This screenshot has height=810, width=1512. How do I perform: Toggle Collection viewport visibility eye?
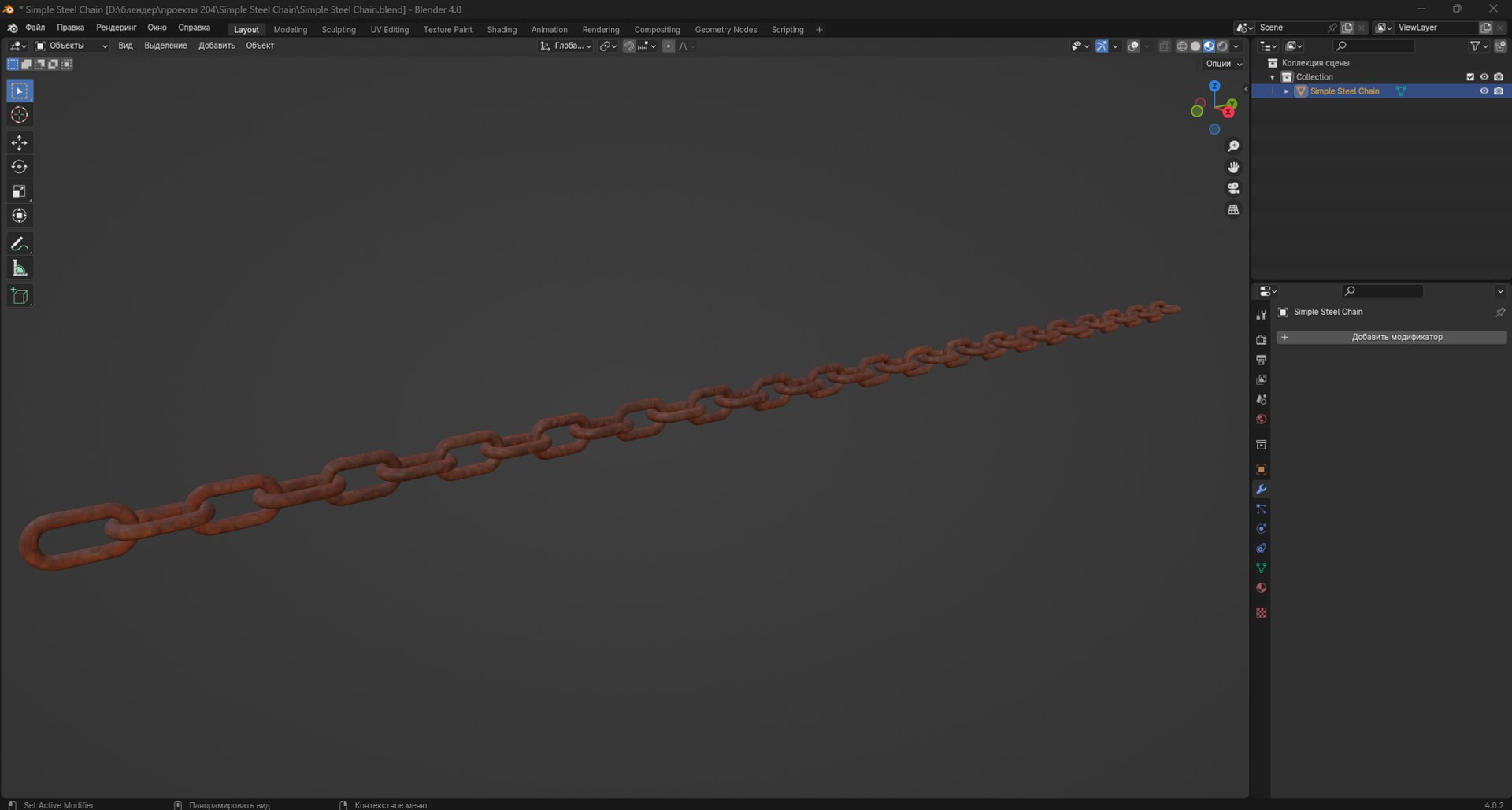[x=1484, y=77]
